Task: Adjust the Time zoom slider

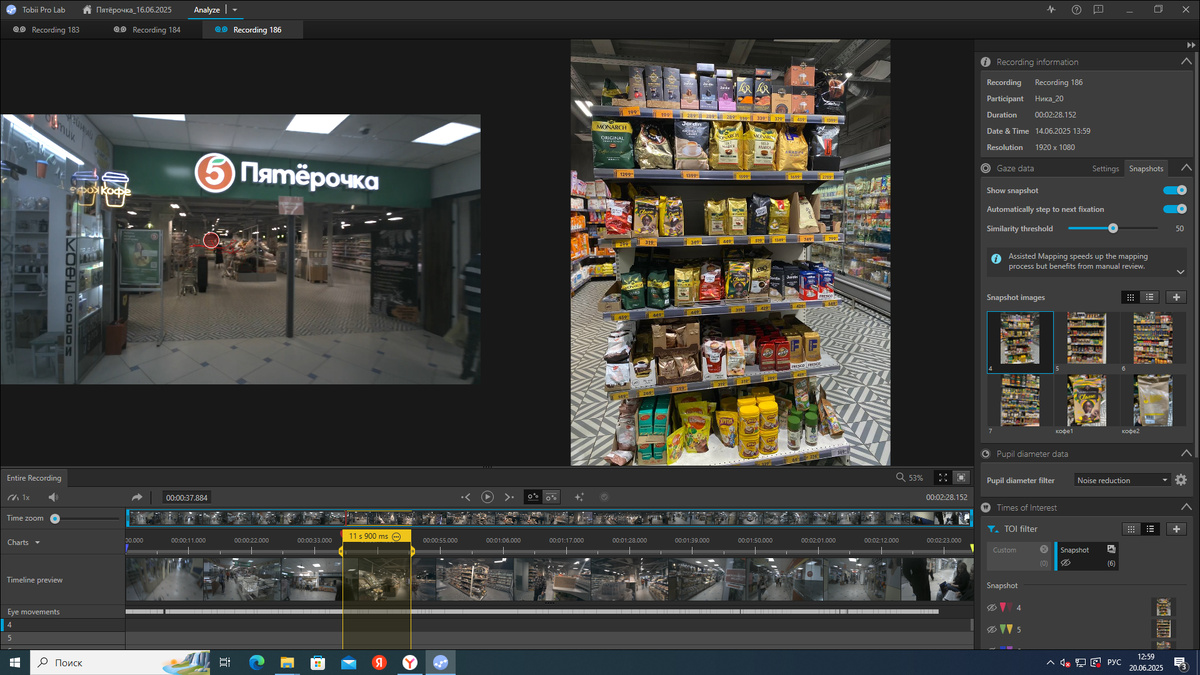Action: [55, 518]
